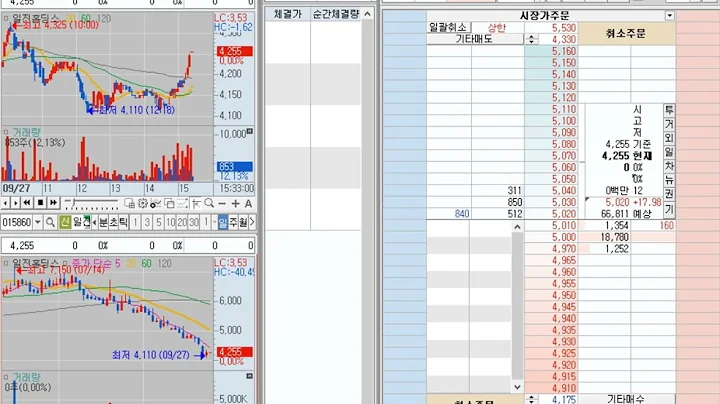Image resolution: width=720 pixels, height=404 pixels.
Task: Click 기타매도 button
Action: pyautogui.click(x=474, y=39)
